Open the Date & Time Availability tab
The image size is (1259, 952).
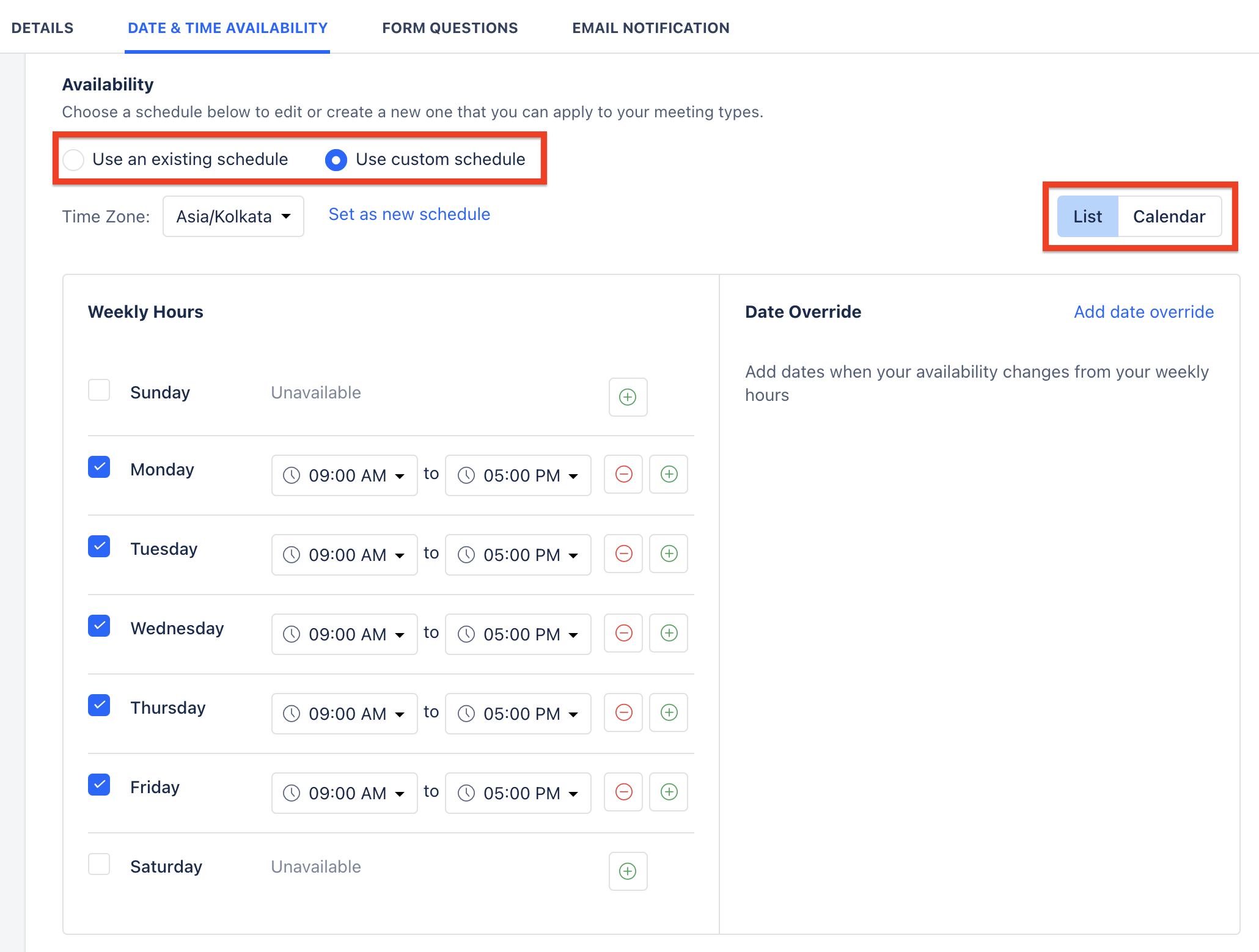click(x=227, y=28)
